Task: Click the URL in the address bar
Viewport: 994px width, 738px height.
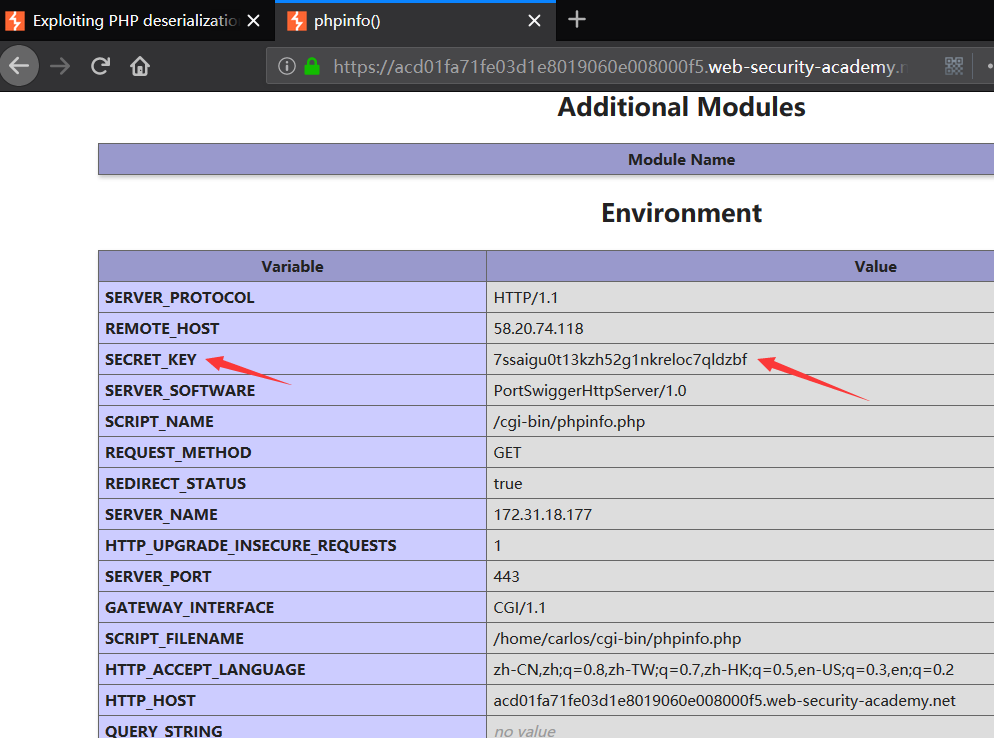Action: (621, 66)
